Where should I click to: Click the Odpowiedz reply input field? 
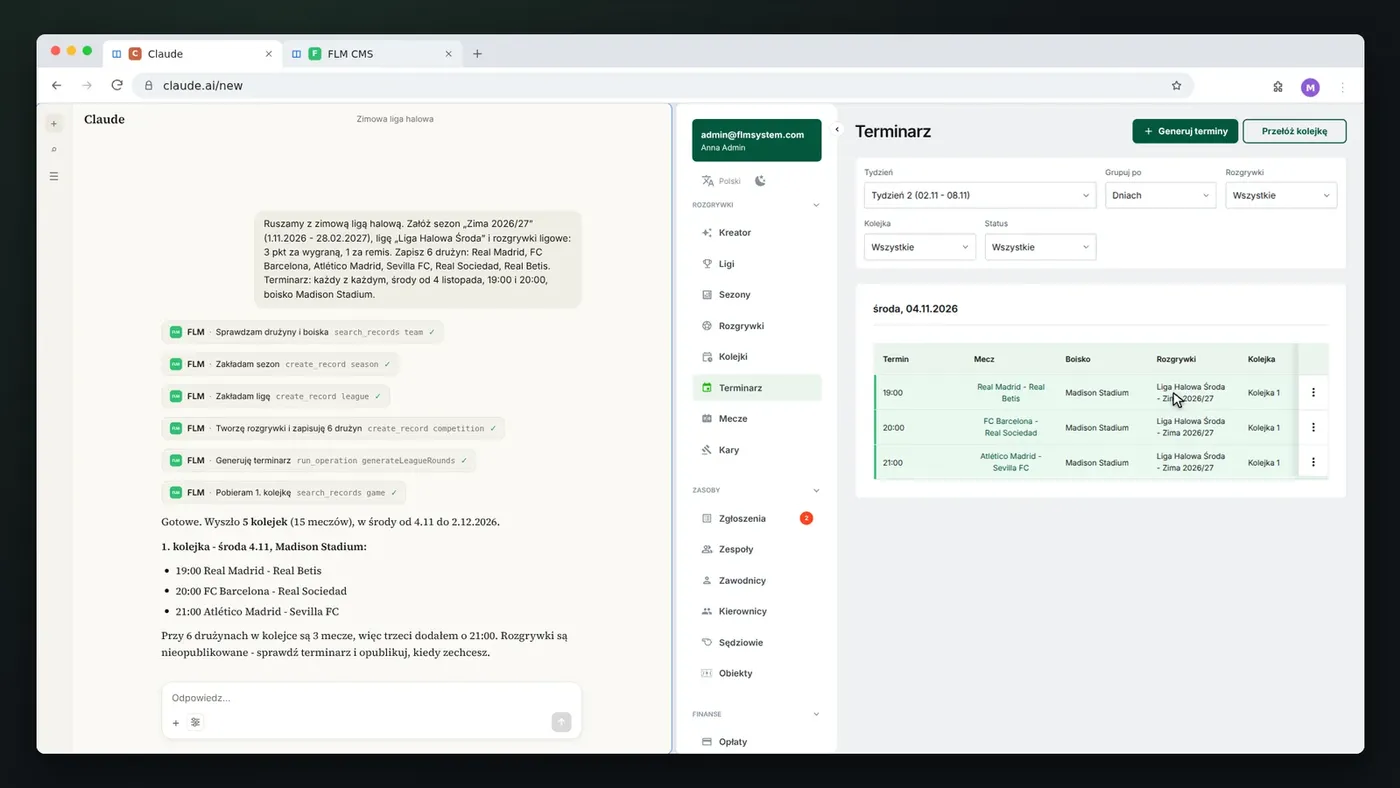tap(371, 698)
